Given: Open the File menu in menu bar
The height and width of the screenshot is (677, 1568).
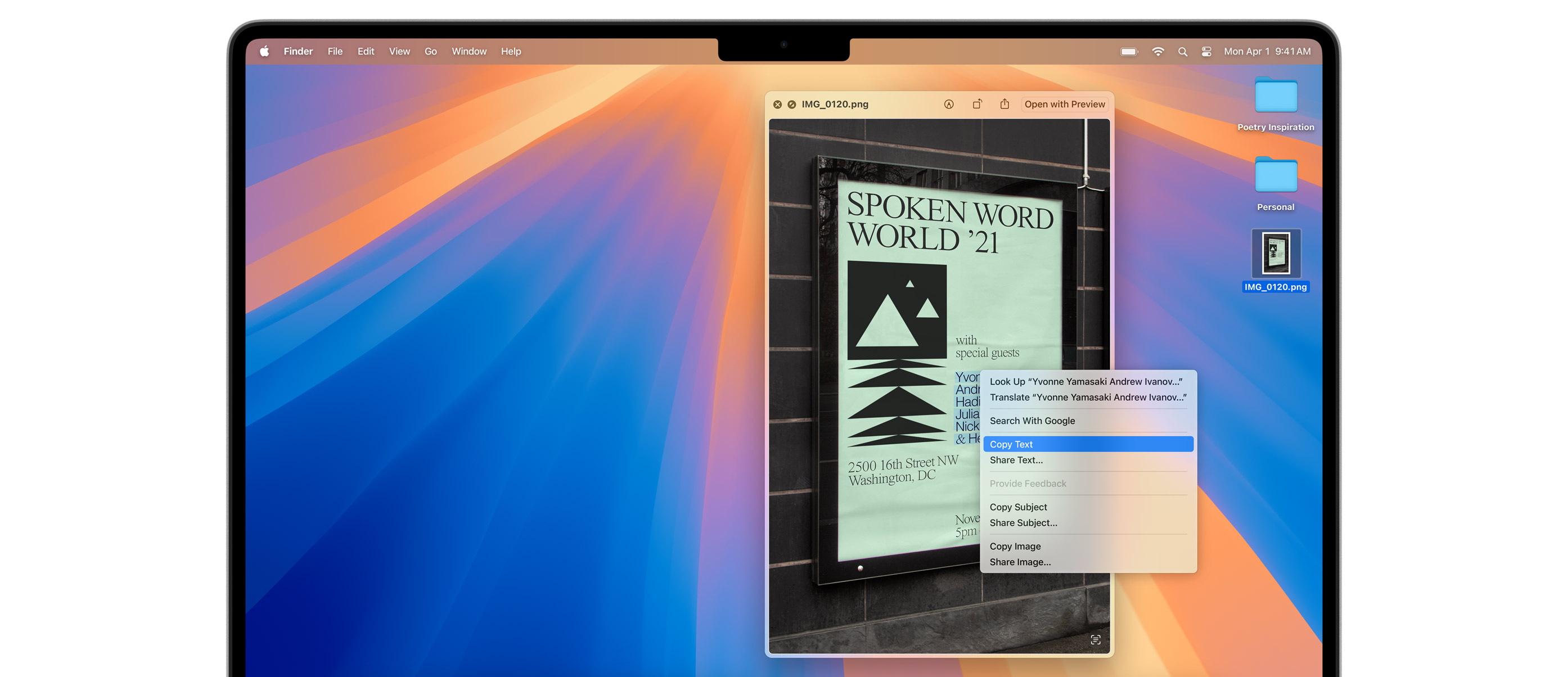Looking at the screenshot, I should click(335, 52).
